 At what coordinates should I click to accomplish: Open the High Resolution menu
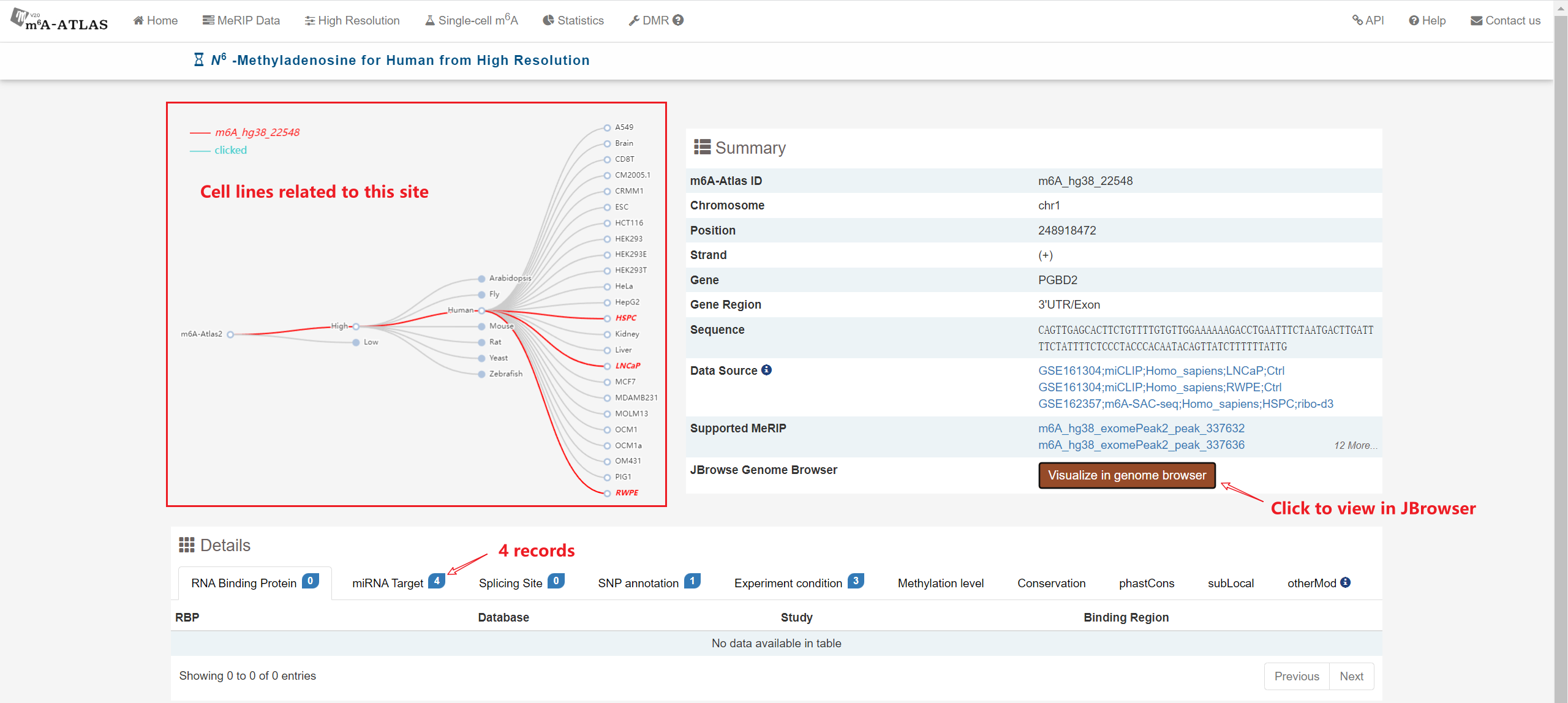352,20
